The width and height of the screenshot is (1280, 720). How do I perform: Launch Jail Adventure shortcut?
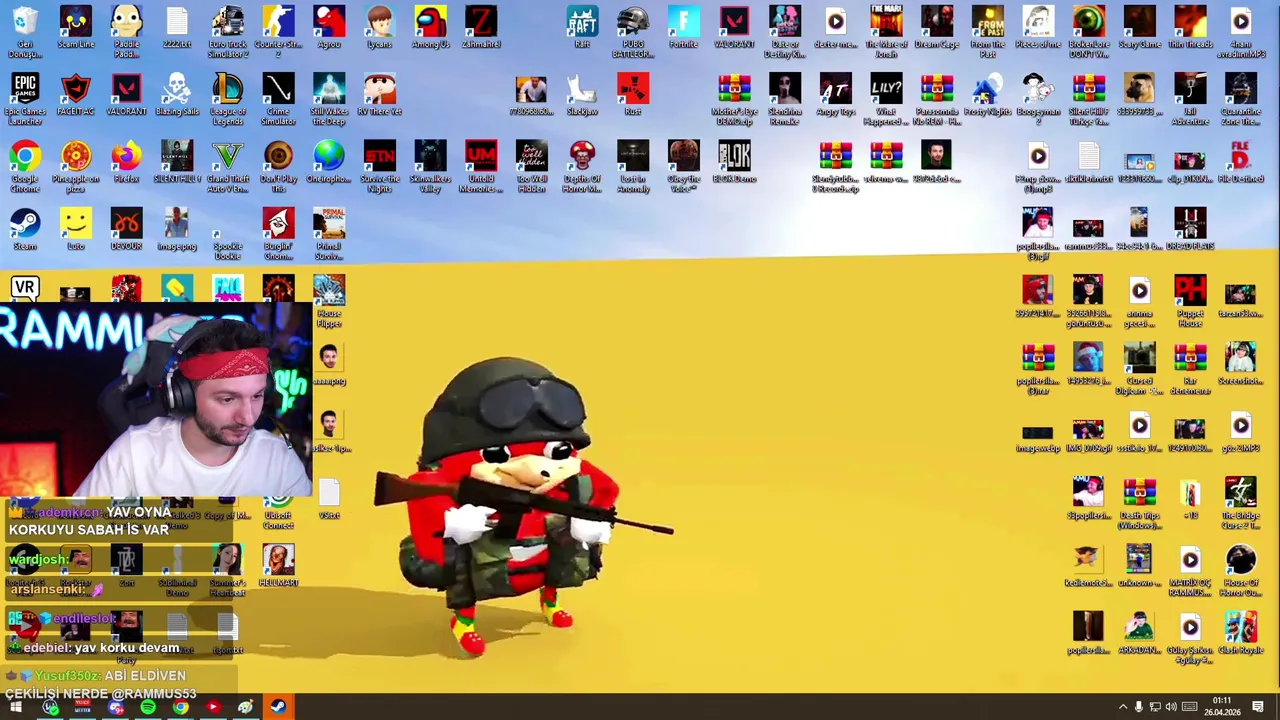(1190, 98)
